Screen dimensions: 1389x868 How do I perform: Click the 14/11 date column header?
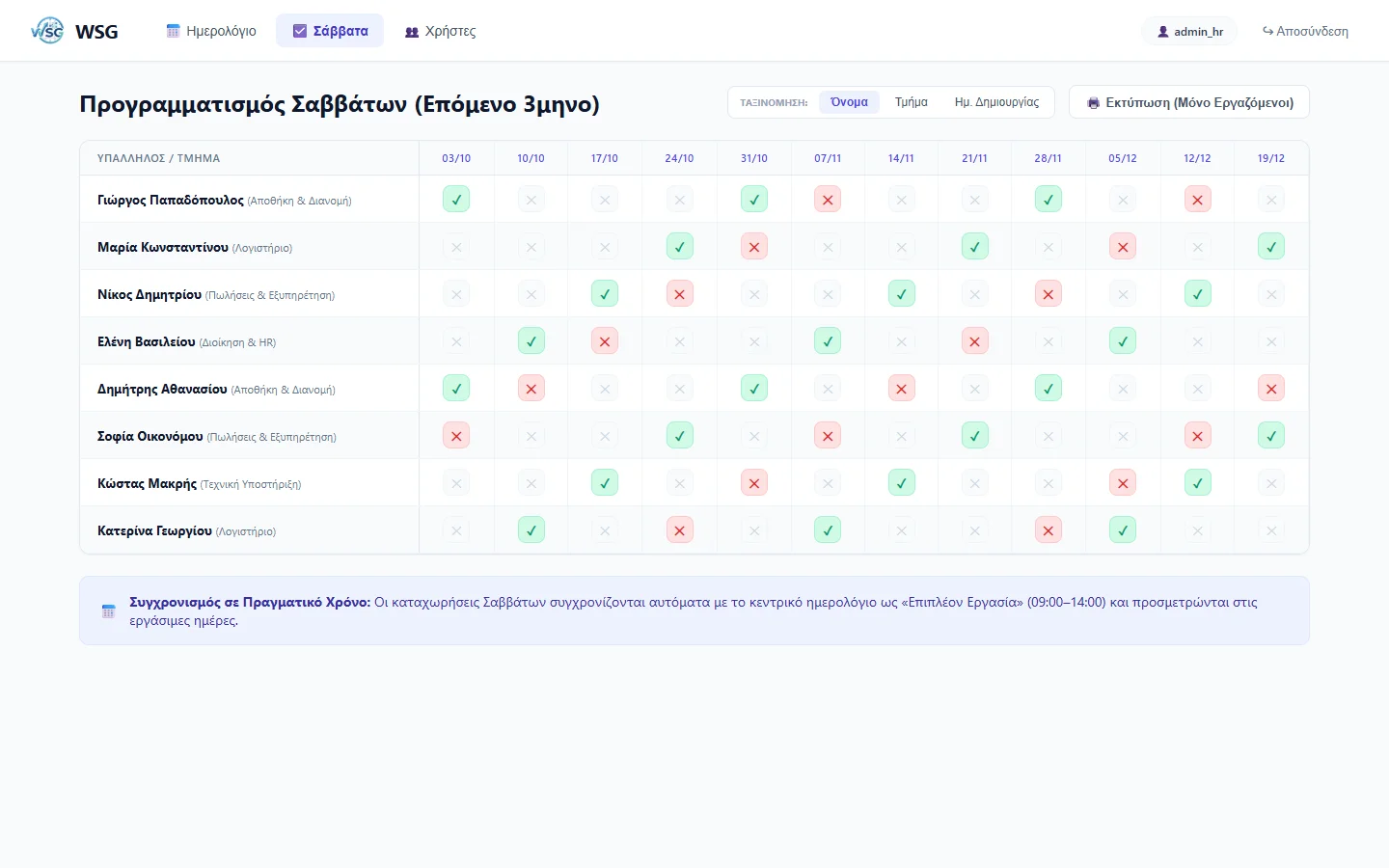[902, 158]
